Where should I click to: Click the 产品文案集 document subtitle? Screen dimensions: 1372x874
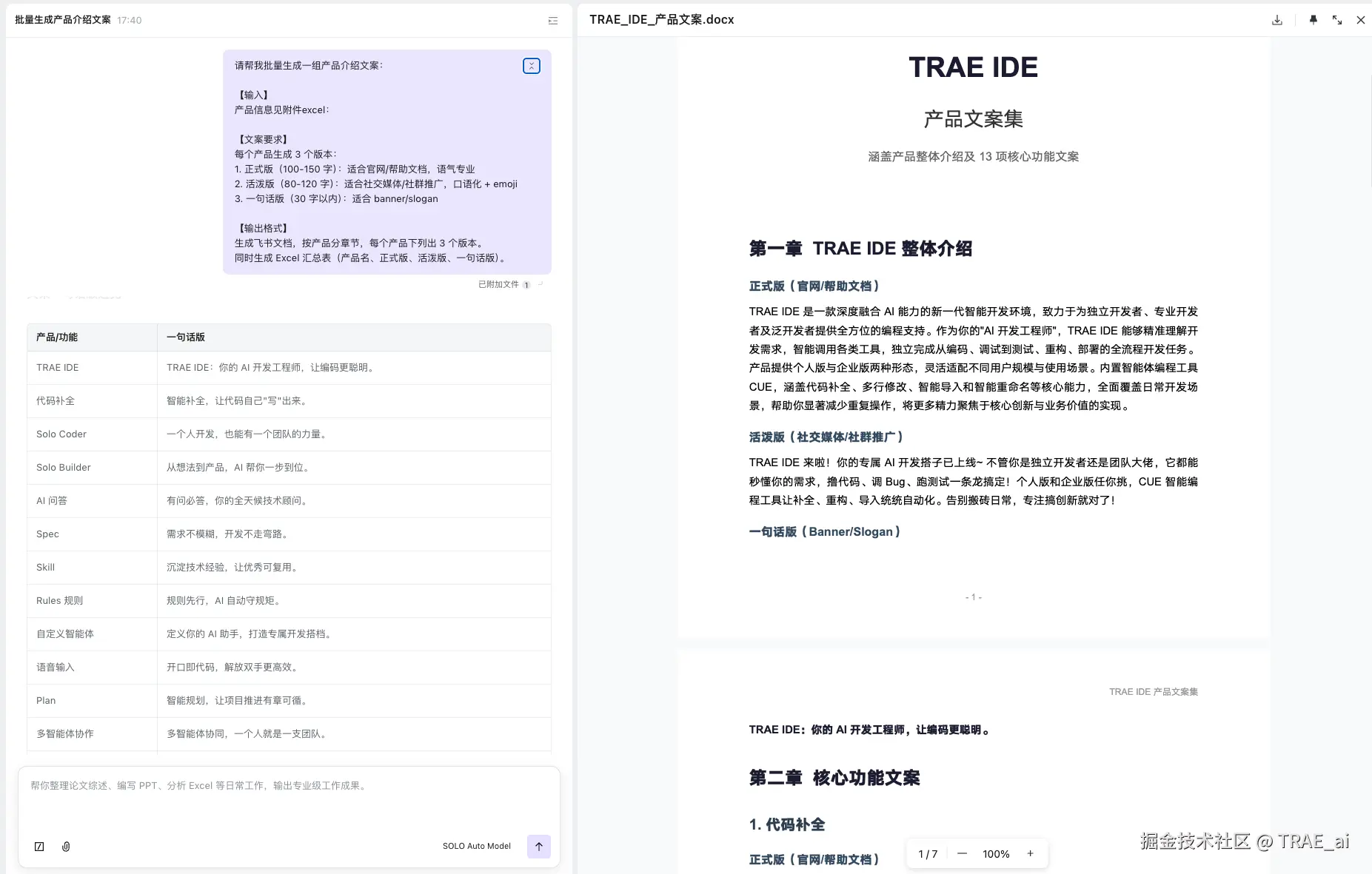974,119
